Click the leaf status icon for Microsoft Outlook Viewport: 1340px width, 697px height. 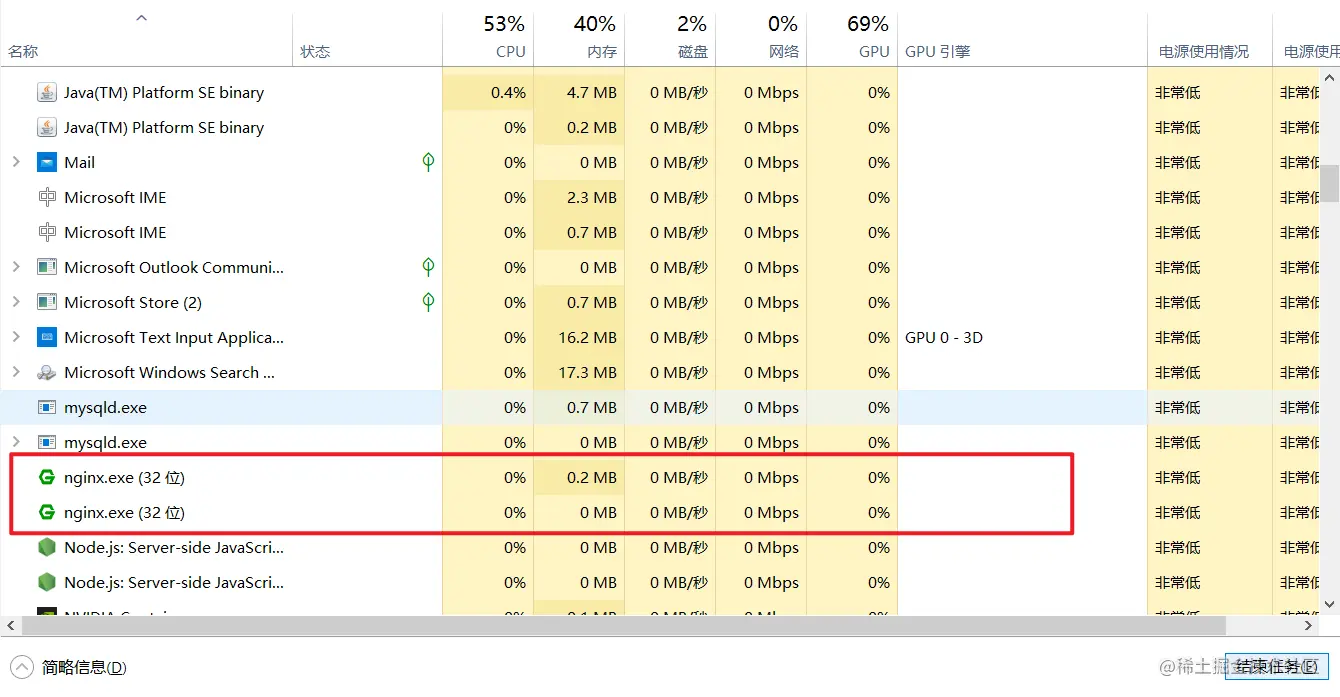click(x=428, y=267)
